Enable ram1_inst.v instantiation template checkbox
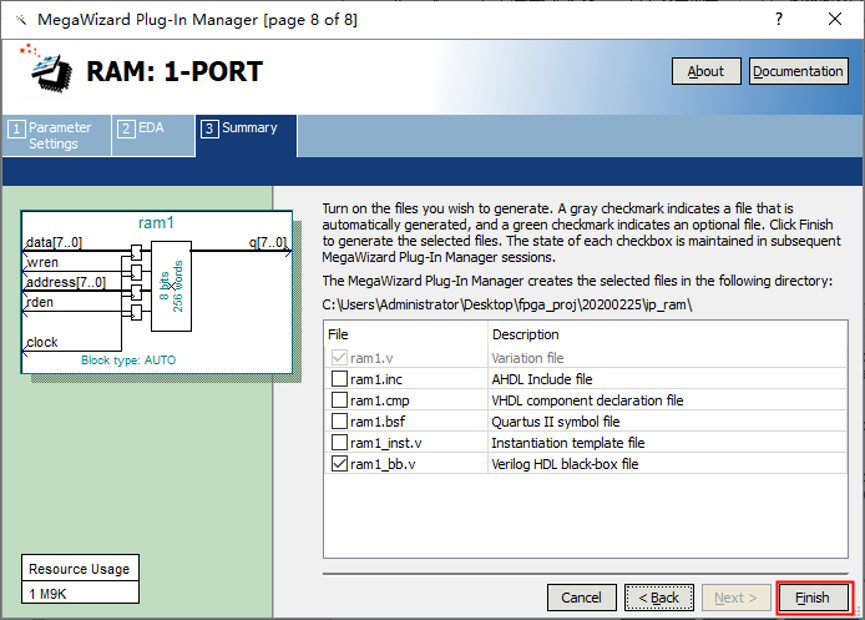865x620 pixels. (340, 443)
